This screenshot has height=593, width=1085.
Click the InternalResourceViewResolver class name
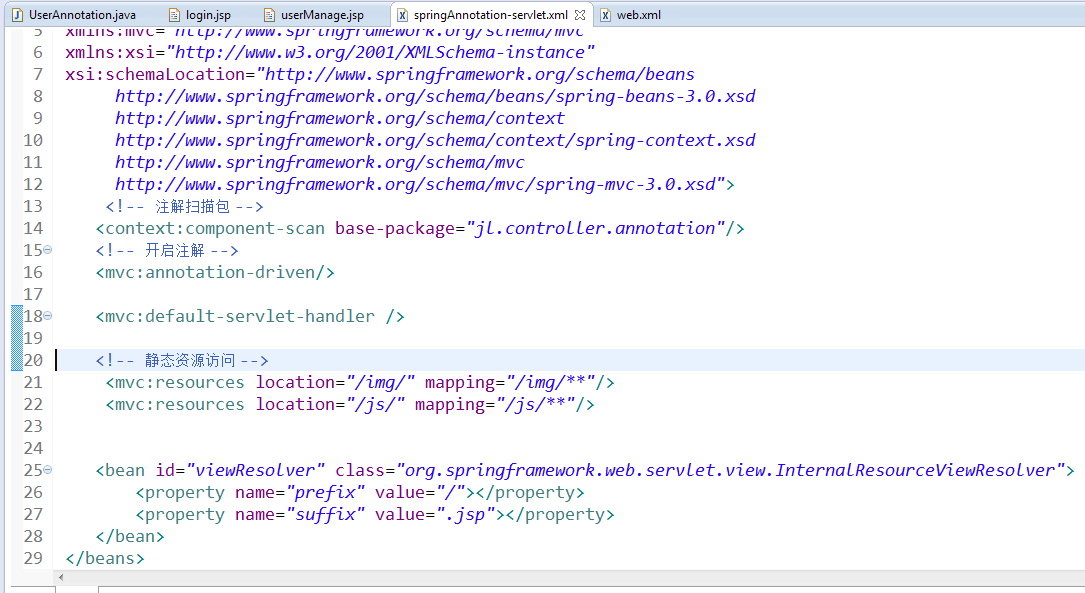coord(915,471)
